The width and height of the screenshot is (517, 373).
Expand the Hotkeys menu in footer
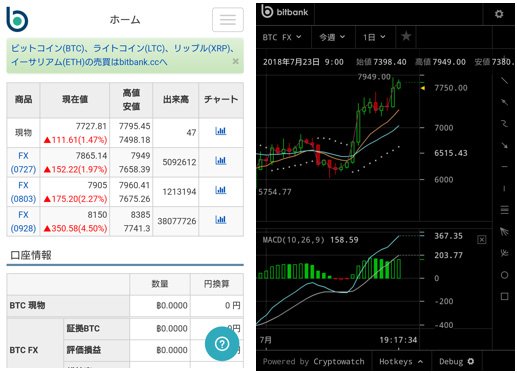(x=401, y=362)
